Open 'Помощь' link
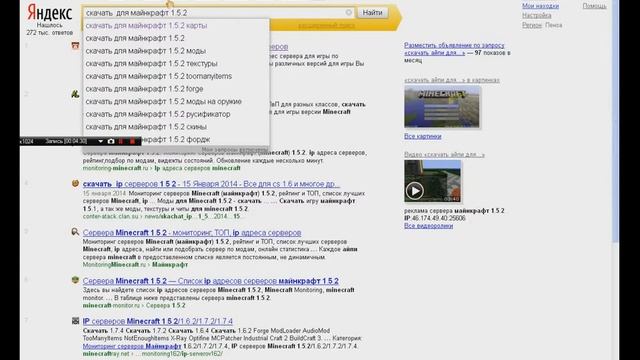 [x=594, y=6]
